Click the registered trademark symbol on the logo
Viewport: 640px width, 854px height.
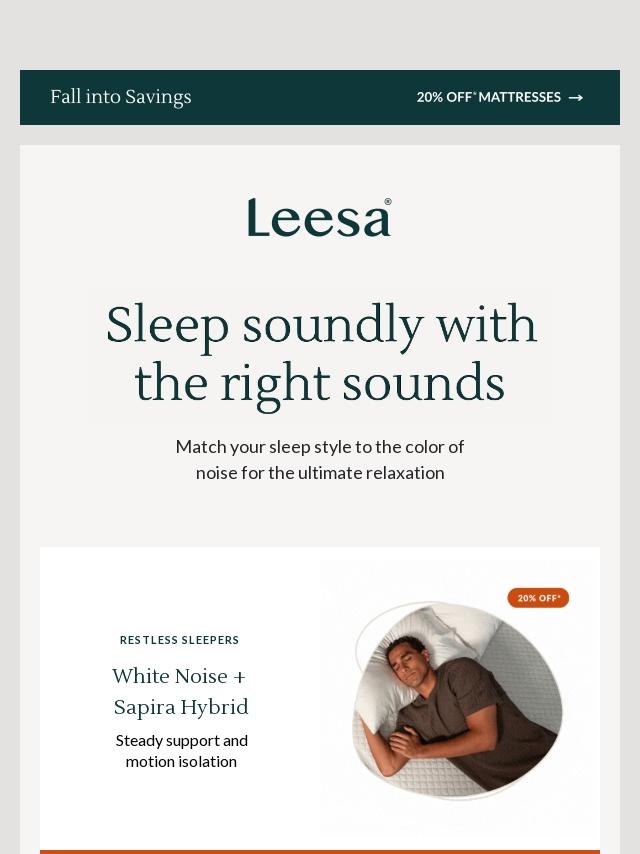coord(388,202)
